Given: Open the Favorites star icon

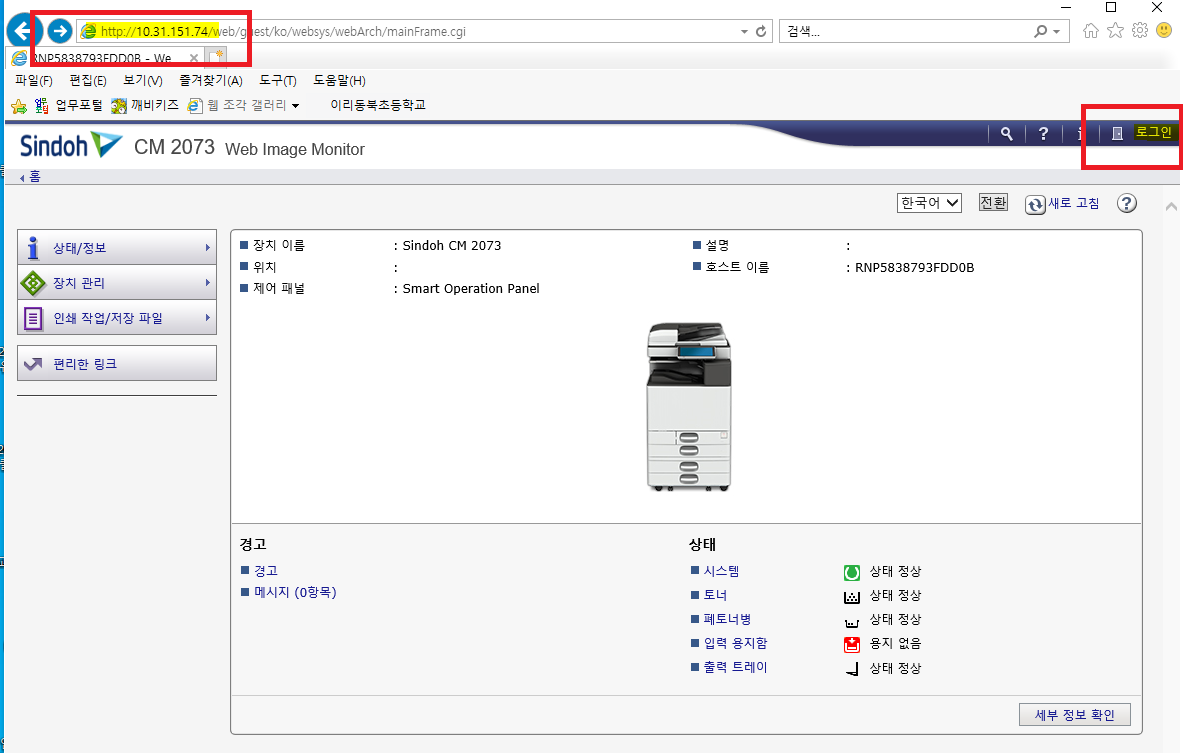Looking at the screenshot, I should click(1115, 30).
